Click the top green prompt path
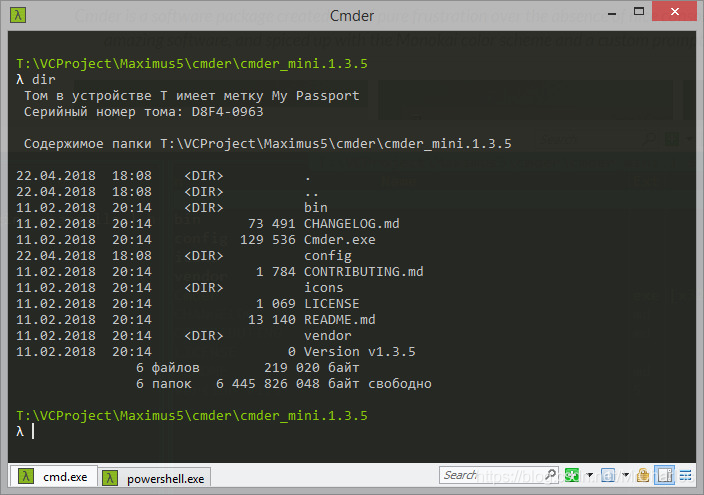The width and height of the screenshot is (704, 495). [x=192, y=64]
